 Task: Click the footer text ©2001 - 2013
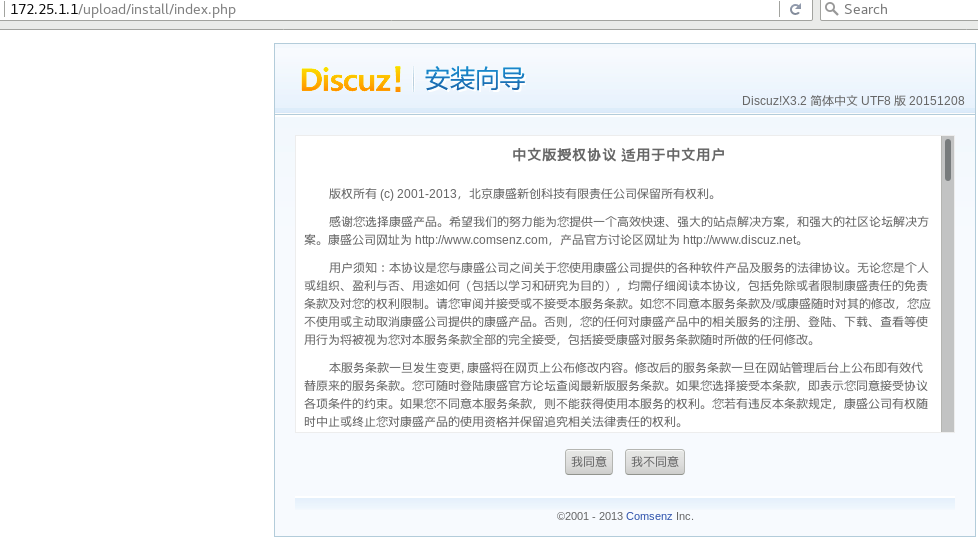point(589,516)
